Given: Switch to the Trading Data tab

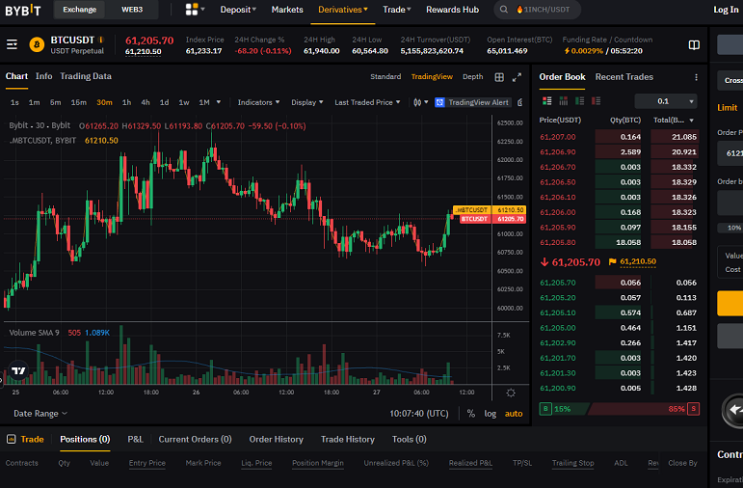Looking at the screenshot, I should tap(86, 76).
